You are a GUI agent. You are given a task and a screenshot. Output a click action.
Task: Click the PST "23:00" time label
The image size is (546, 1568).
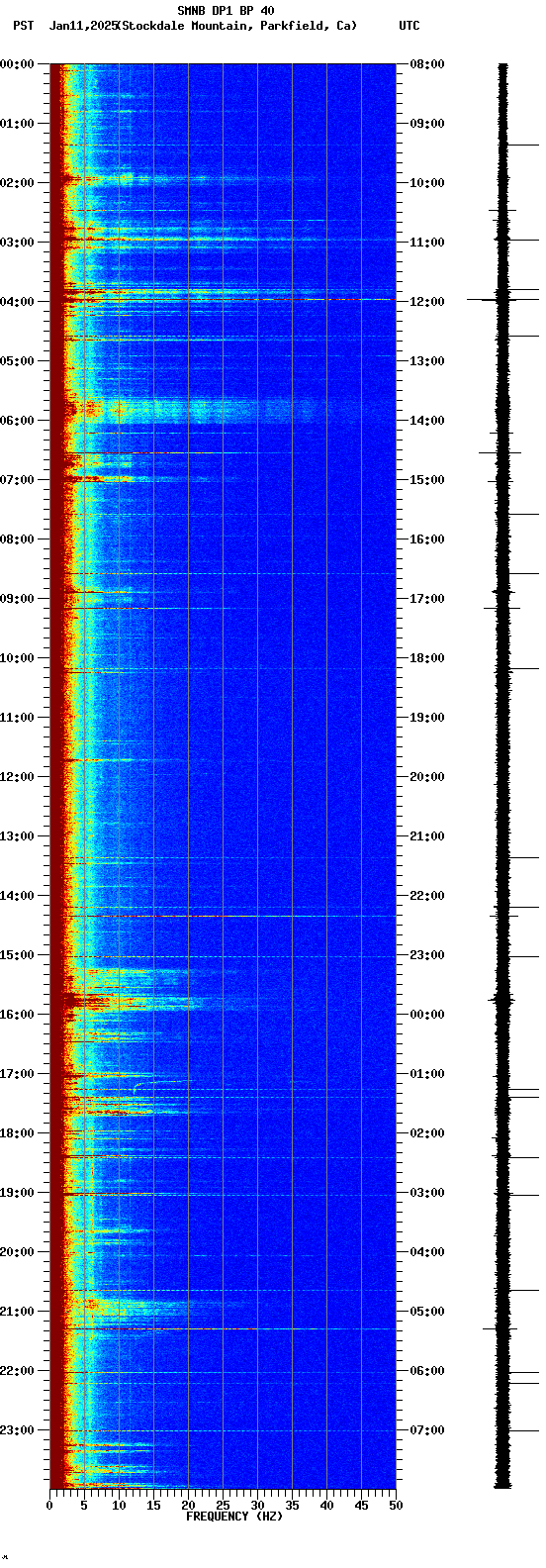[17, 1430]
